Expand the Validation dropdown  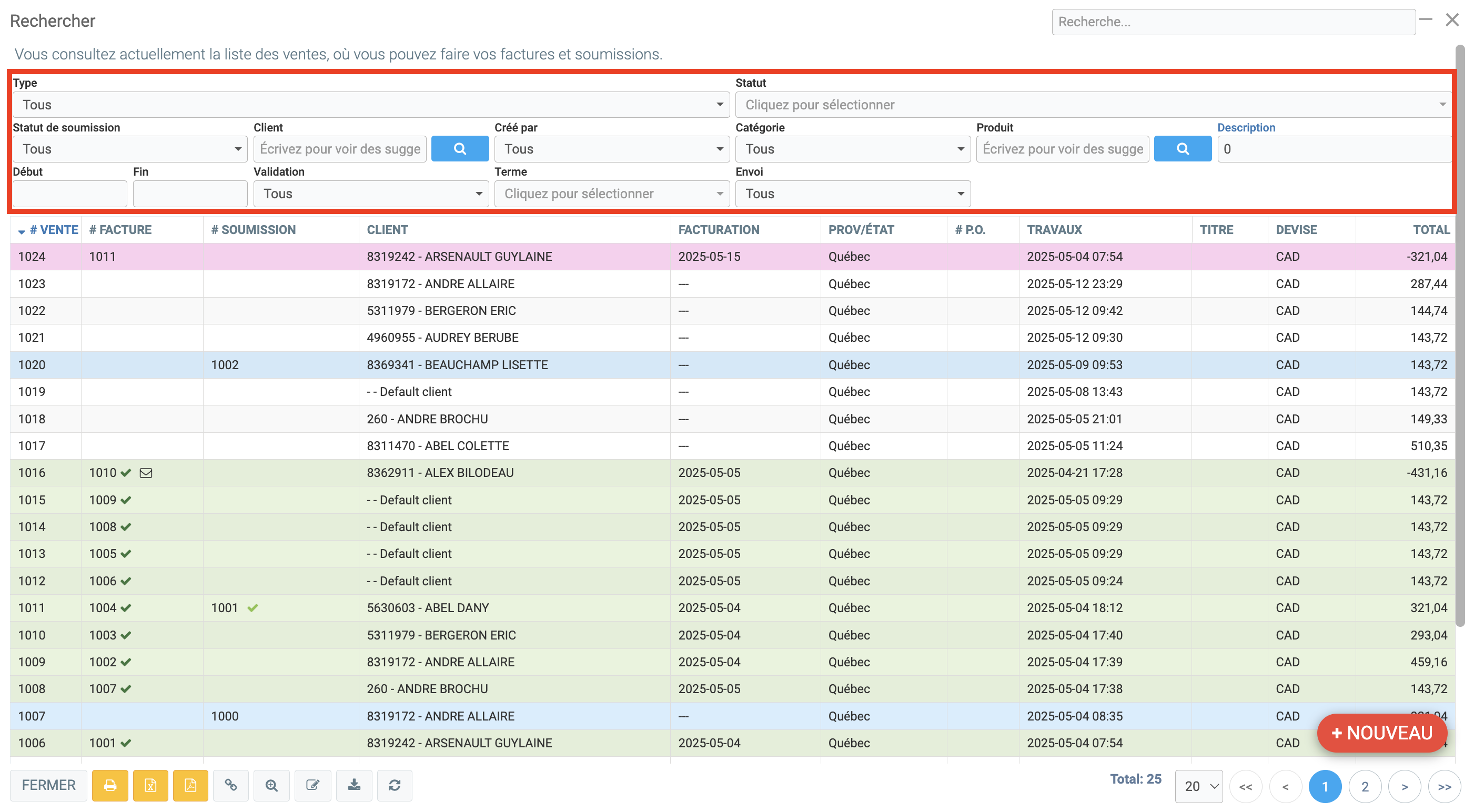[x=371, y=194]
